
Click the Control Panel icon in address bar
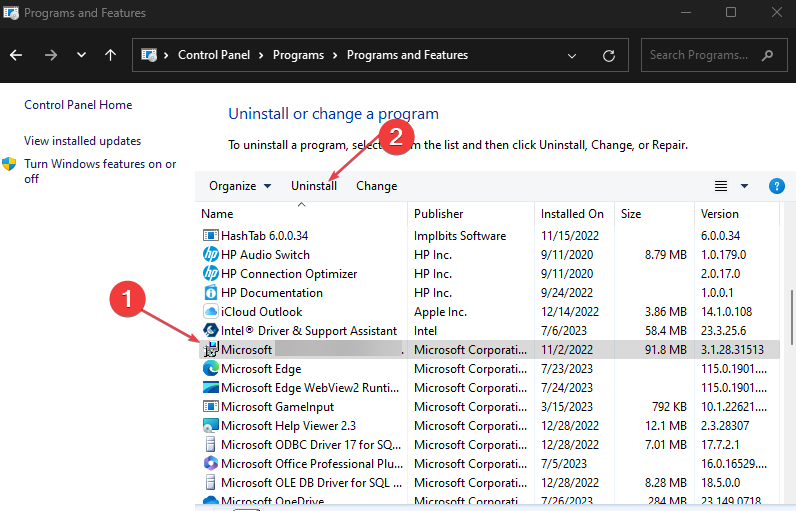(149, 55)
